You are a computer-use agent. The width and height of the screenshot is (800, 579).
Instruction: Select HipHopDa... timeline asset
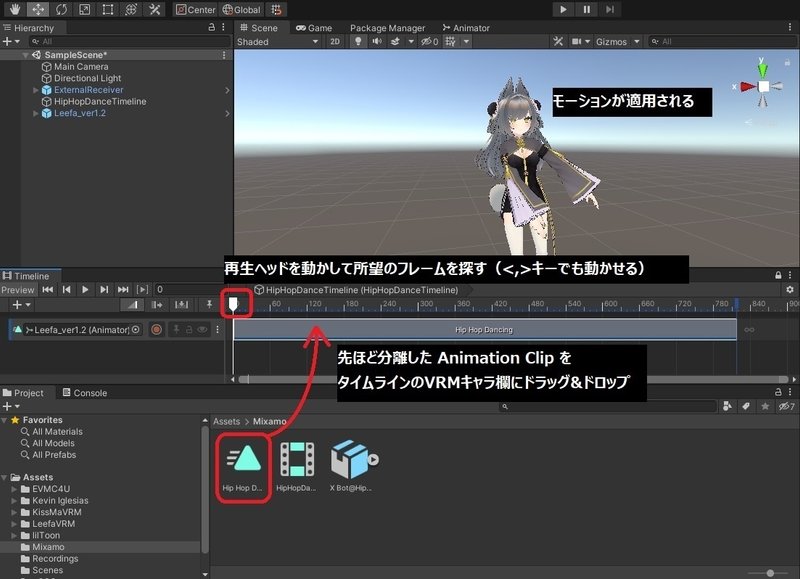[296, 466]
